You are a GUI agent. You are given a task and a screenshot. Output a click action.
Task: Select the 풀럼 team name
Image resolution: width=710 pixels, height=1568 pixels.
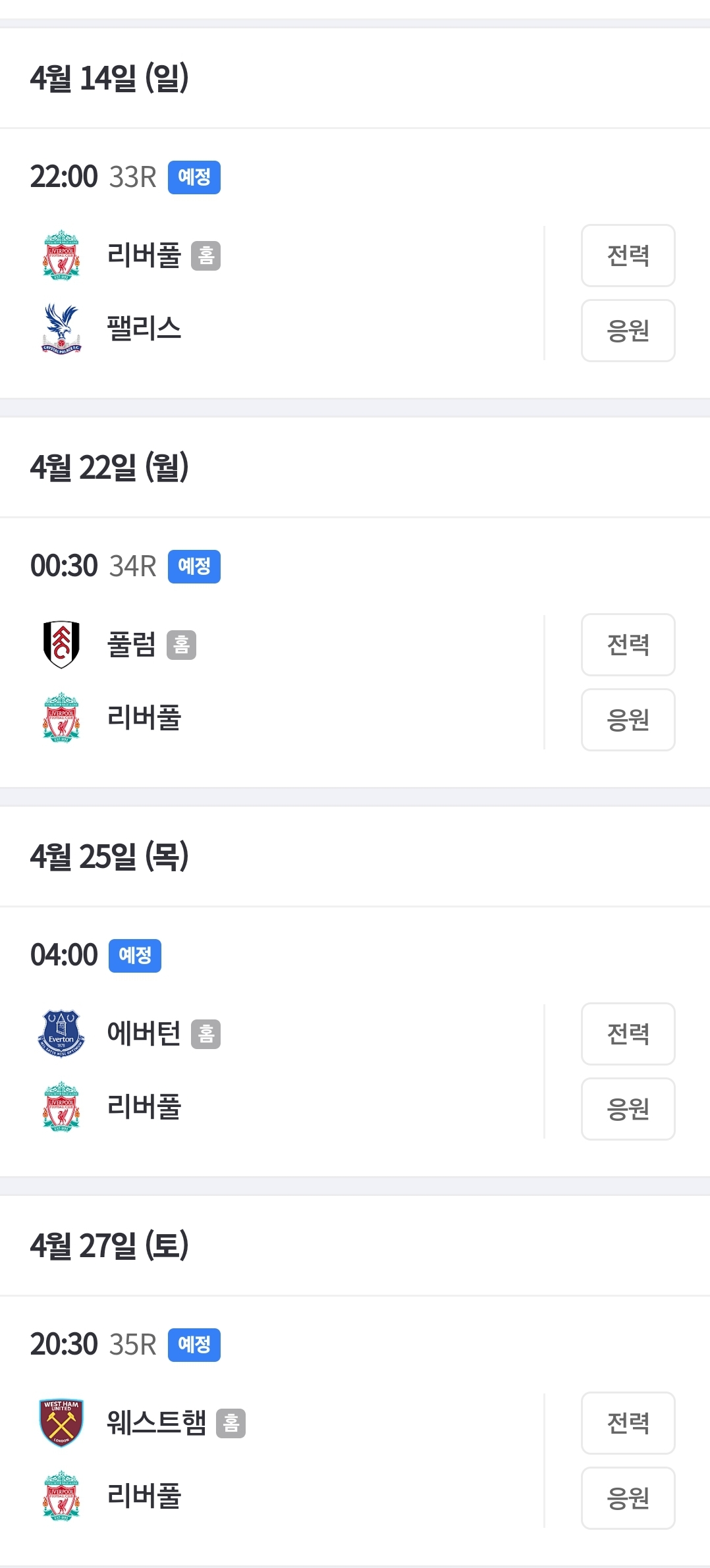132,645
